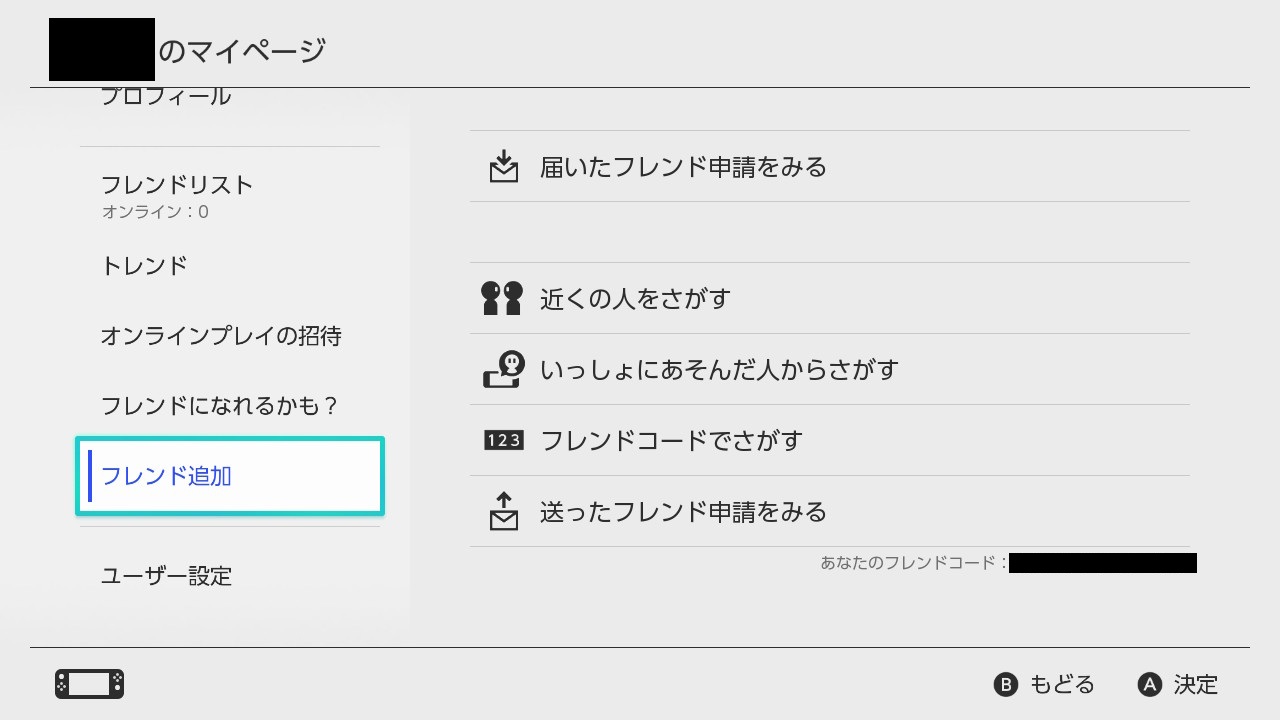Click the B button icon
Viewport: 1280px width, 720px height.
tap(1005, 684)
